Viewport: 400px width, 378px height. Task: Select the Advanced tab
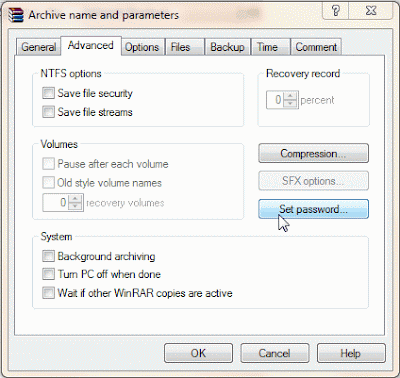pos(91,45)
